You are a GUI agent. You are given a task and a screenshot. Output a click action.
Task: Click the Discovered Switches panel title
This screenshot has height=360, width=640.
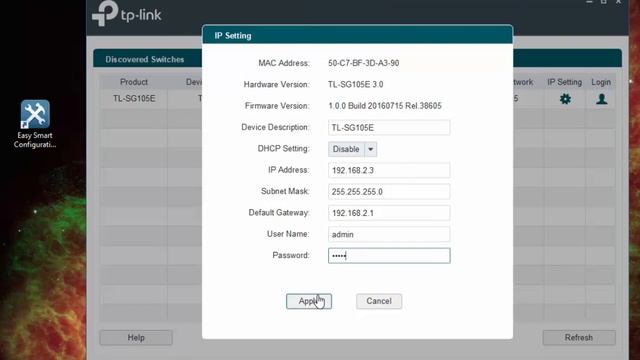(144, 59)
